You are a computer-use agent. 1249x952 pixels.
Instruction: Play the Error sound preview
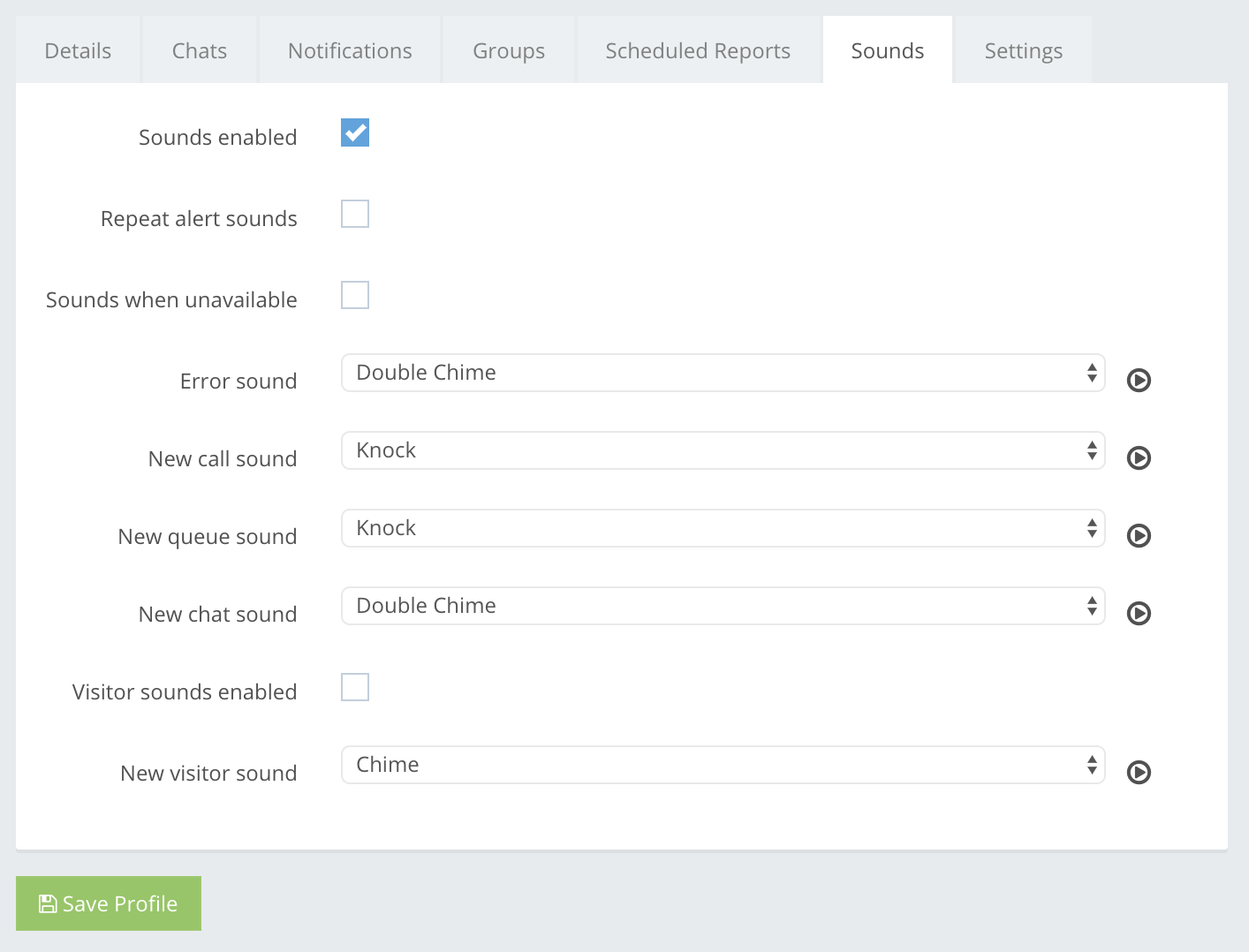click(x=1139, y=381)
